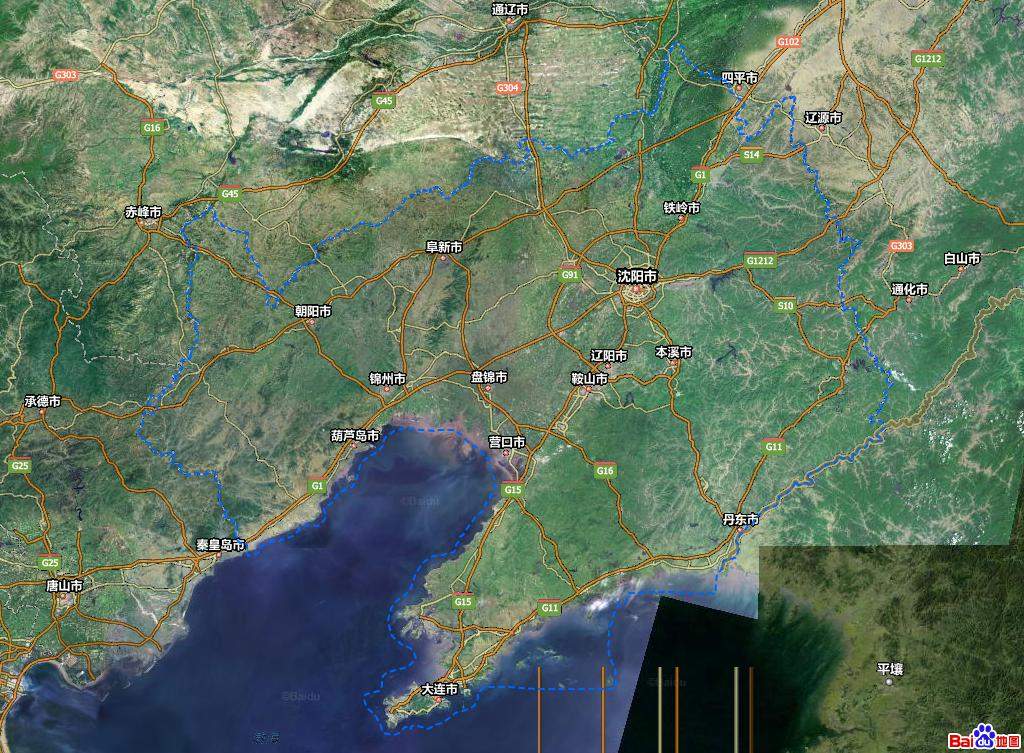Screen dimensions: 1024x753
Task: Select the 四平市 city label
Action: coord(739,78)
